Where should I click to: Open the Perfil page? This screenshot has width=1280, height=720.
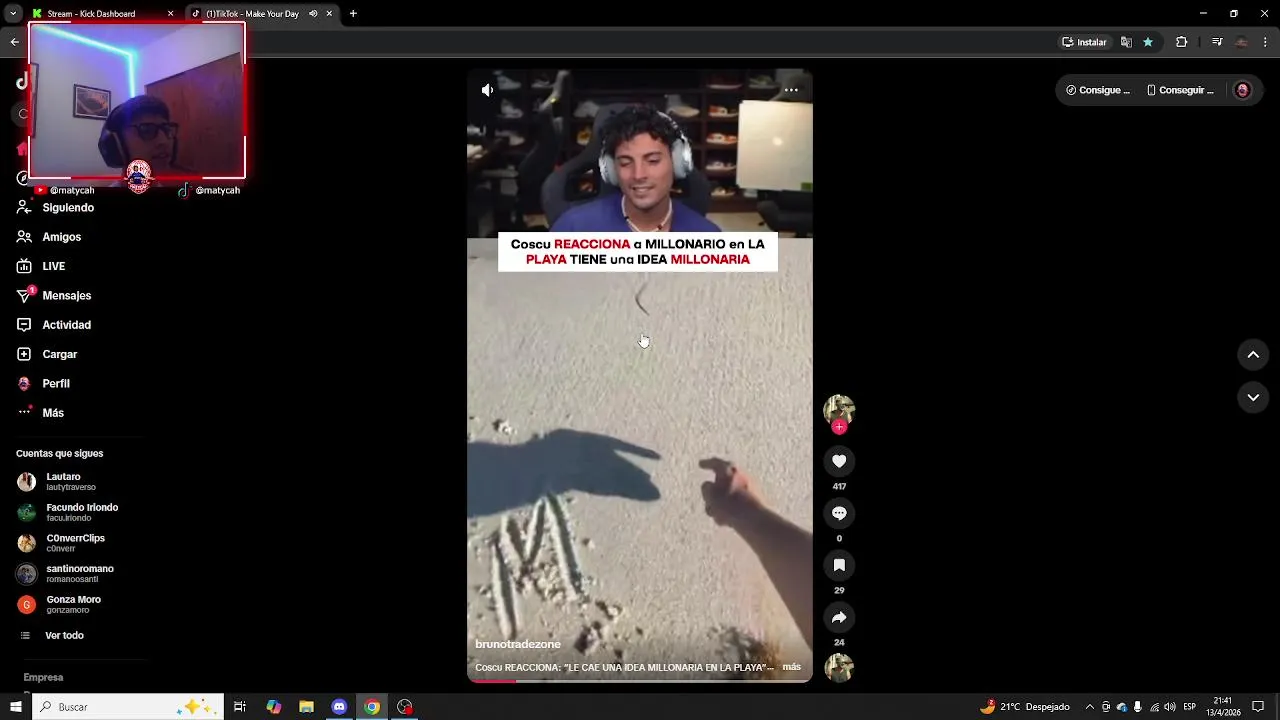[43, 384]
